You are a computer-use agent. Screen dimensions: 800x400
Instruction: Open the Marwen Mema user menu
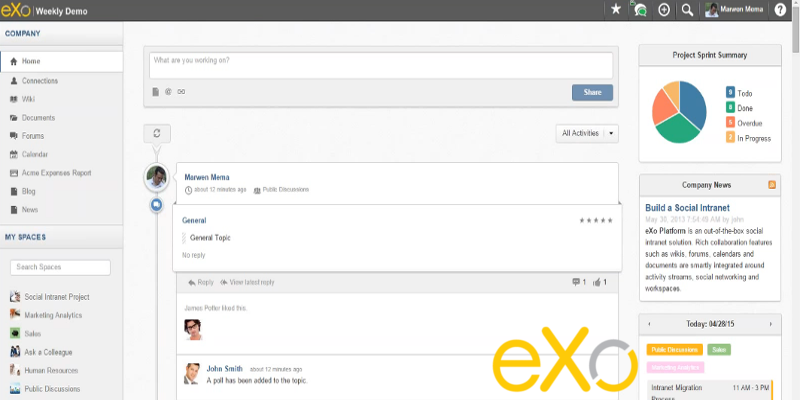point(736,10)
